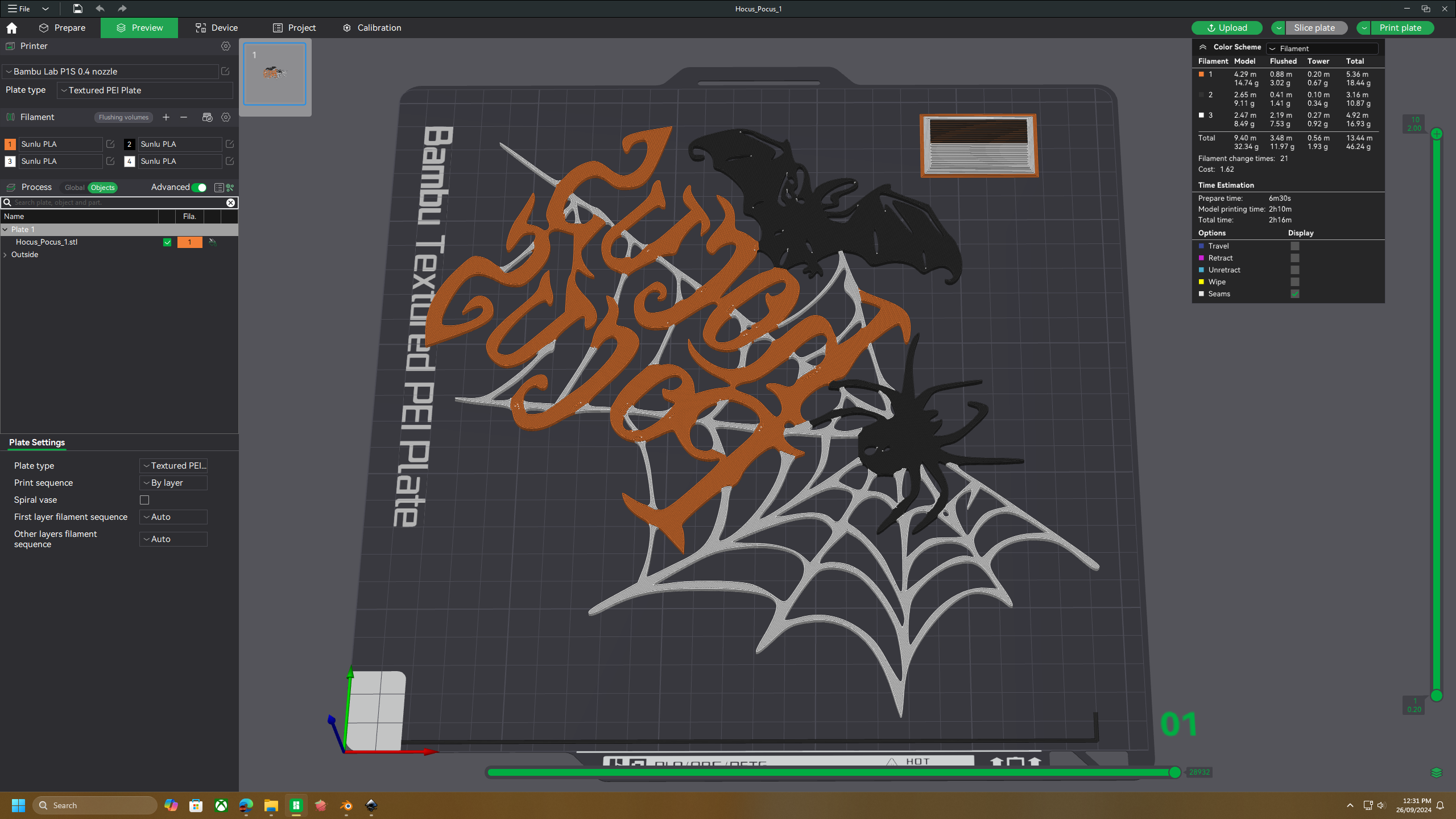Screen dimensions: 1456x819
Task: Collapse the Plate 1 tree item
Action: pos(6,230)
